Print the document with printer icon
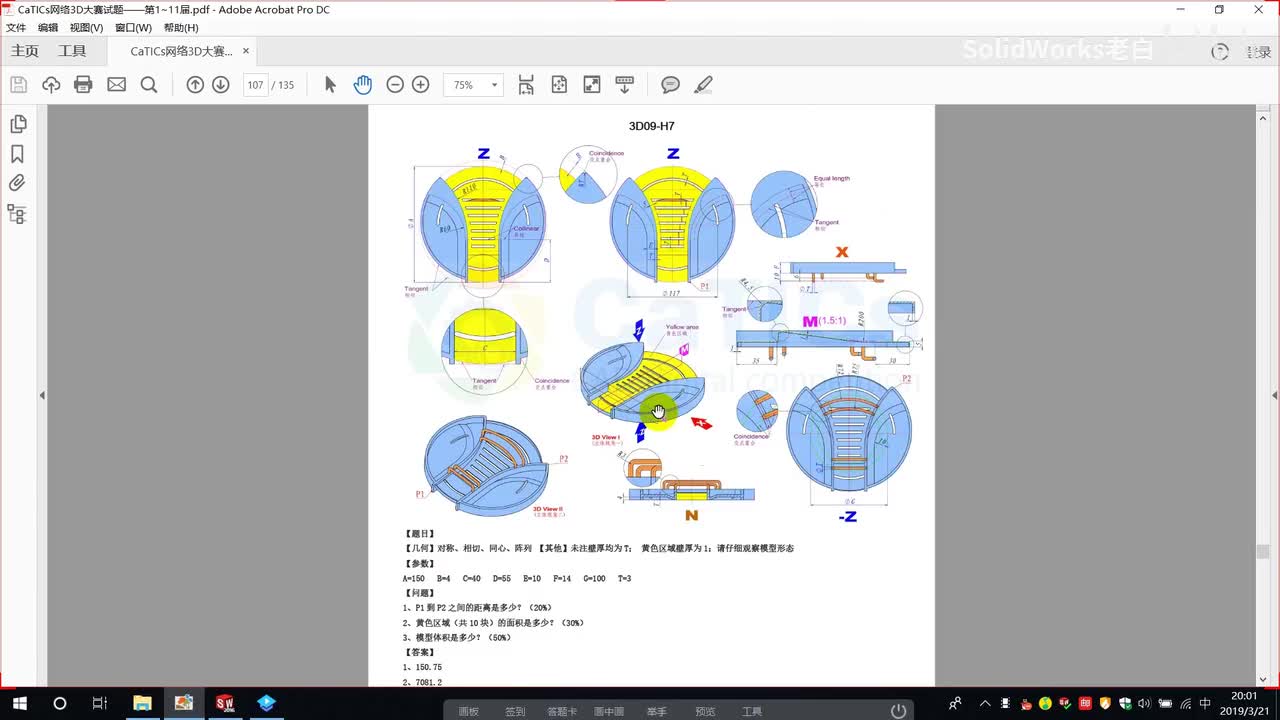Viewport: 1280px width, 720px height. click(x=83, y=85)
